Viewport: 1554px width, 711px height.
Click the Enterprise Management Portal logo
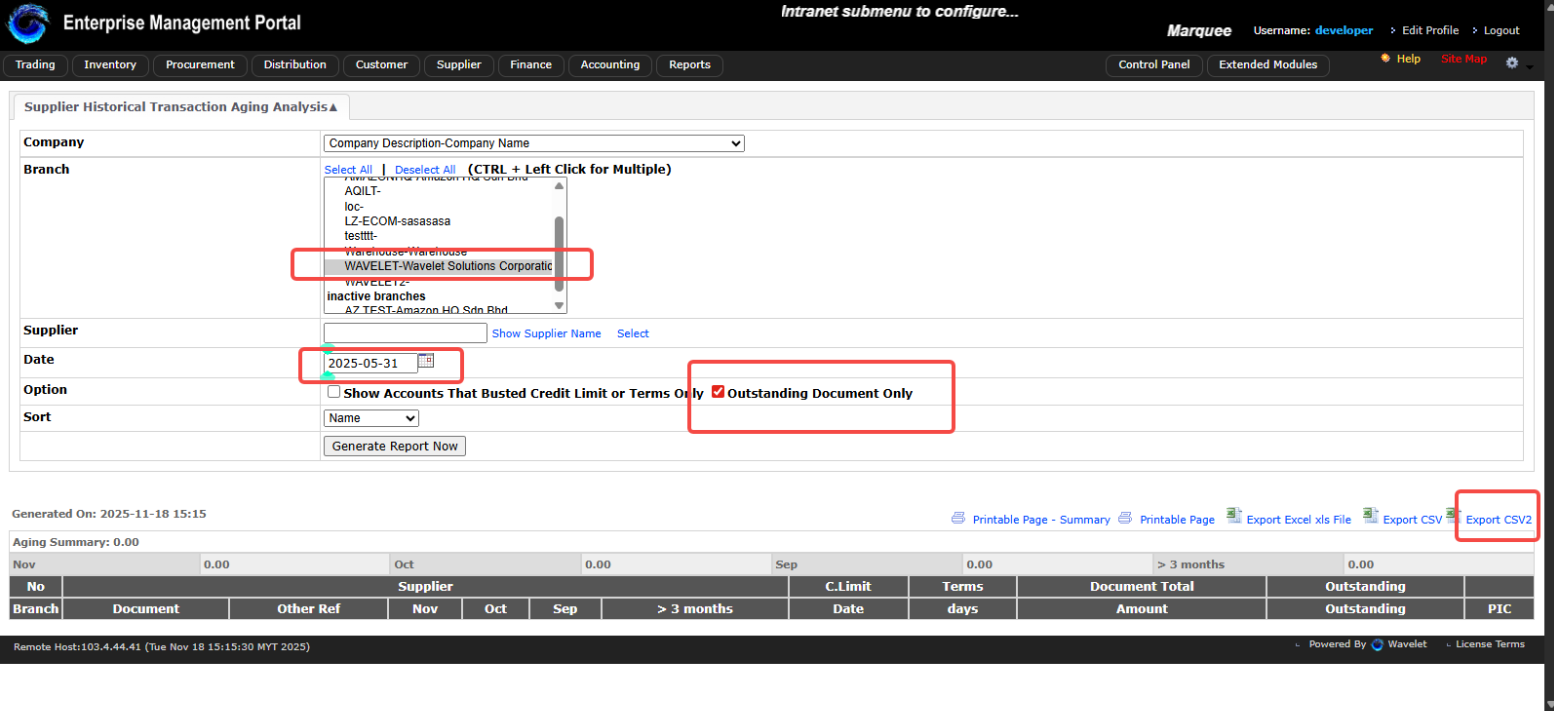coord(27,23)
